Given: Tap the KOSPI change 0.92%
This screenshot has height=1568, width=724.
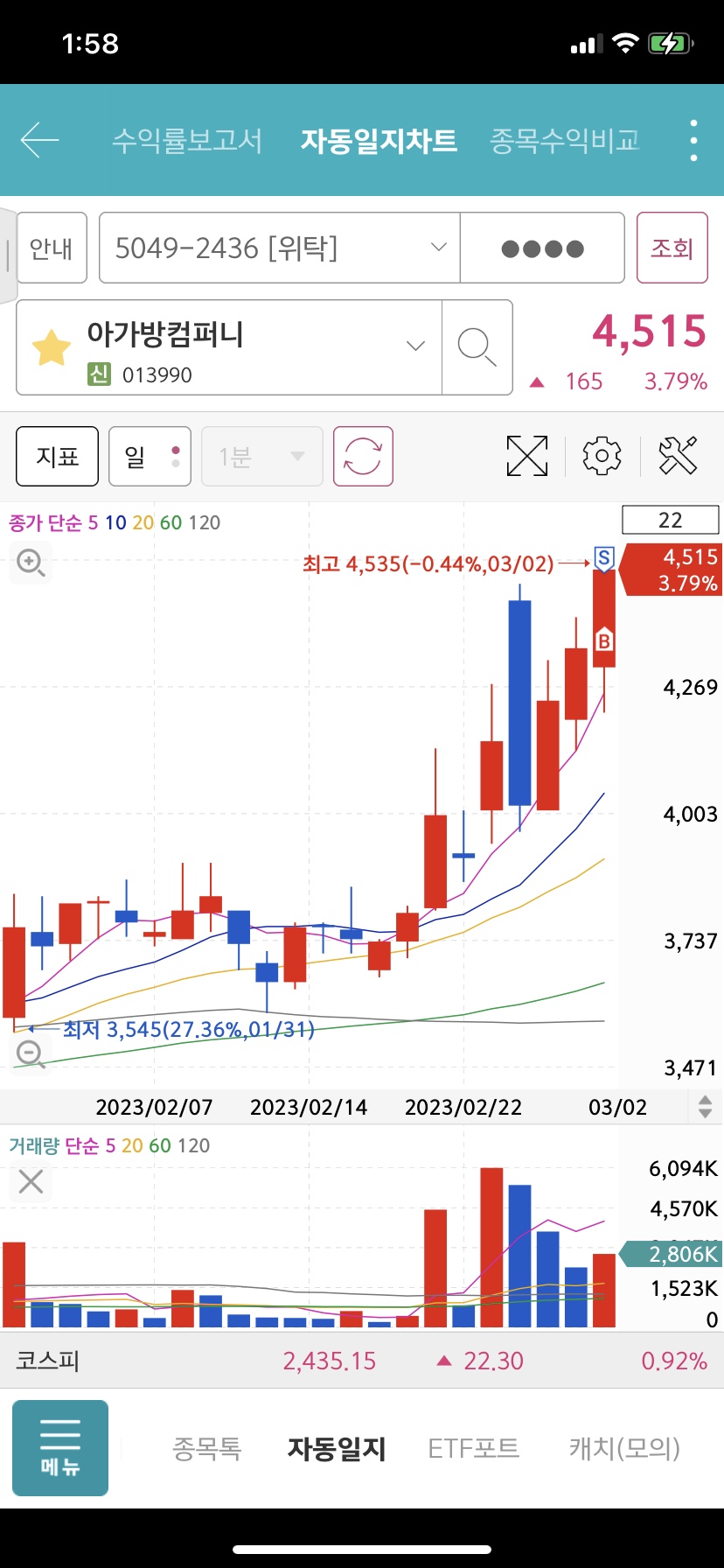Looking at the screenshot, I should tap(674, 1361).
